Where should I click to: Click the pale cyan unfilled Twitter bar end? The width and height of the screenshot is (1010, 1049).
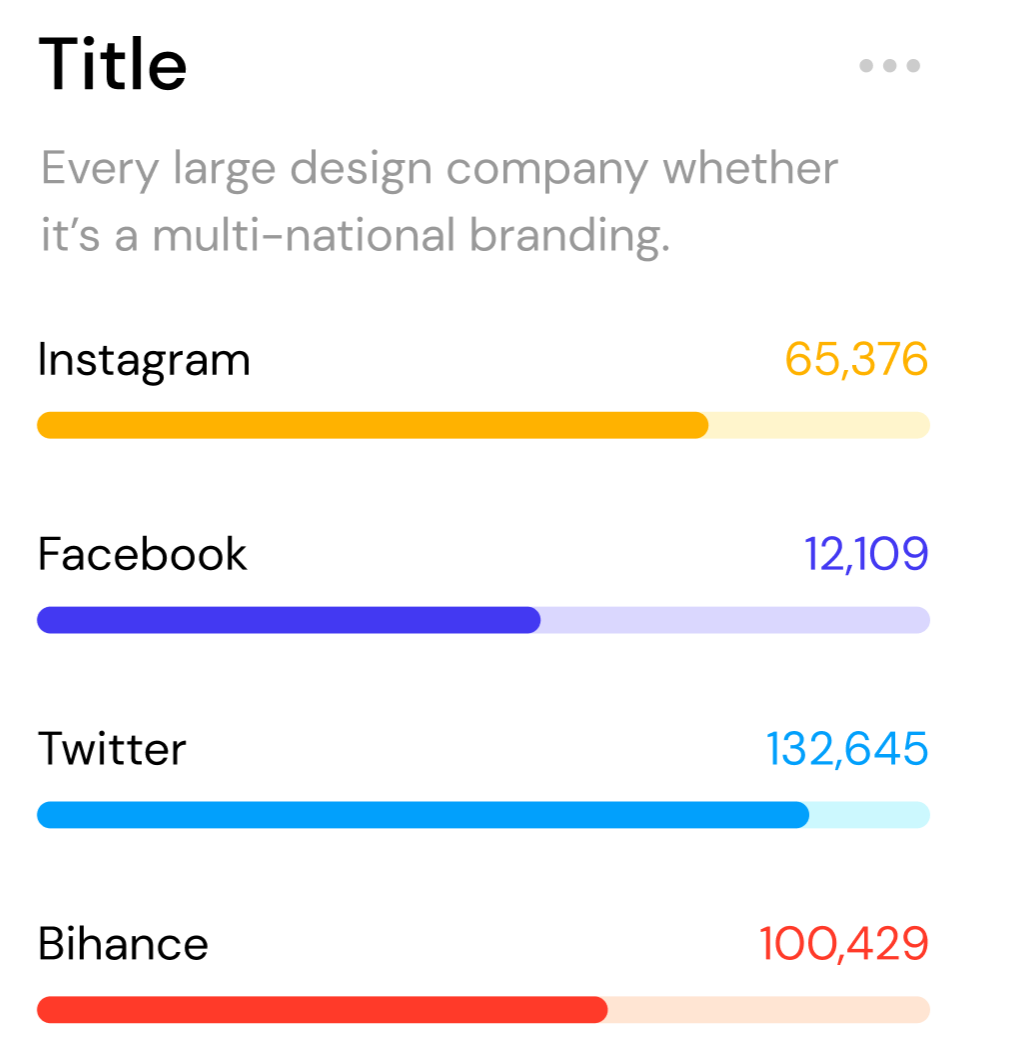tap(870, 815)
